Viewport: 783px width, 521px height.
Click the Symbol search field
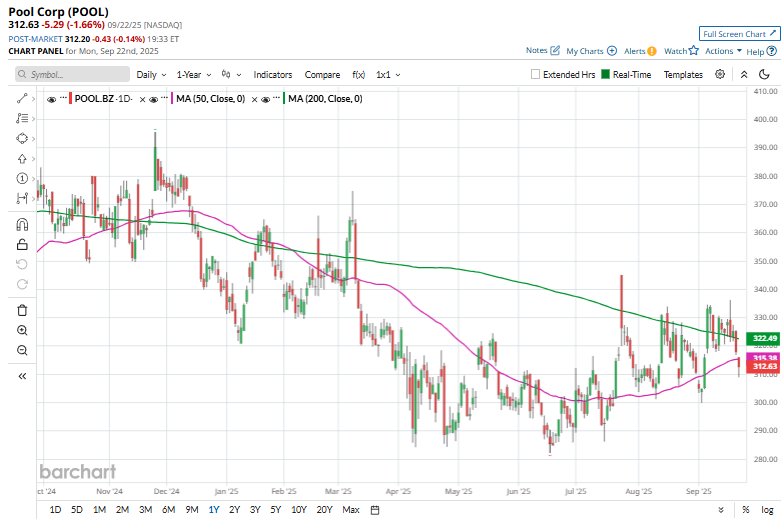[x=72, y=74]
